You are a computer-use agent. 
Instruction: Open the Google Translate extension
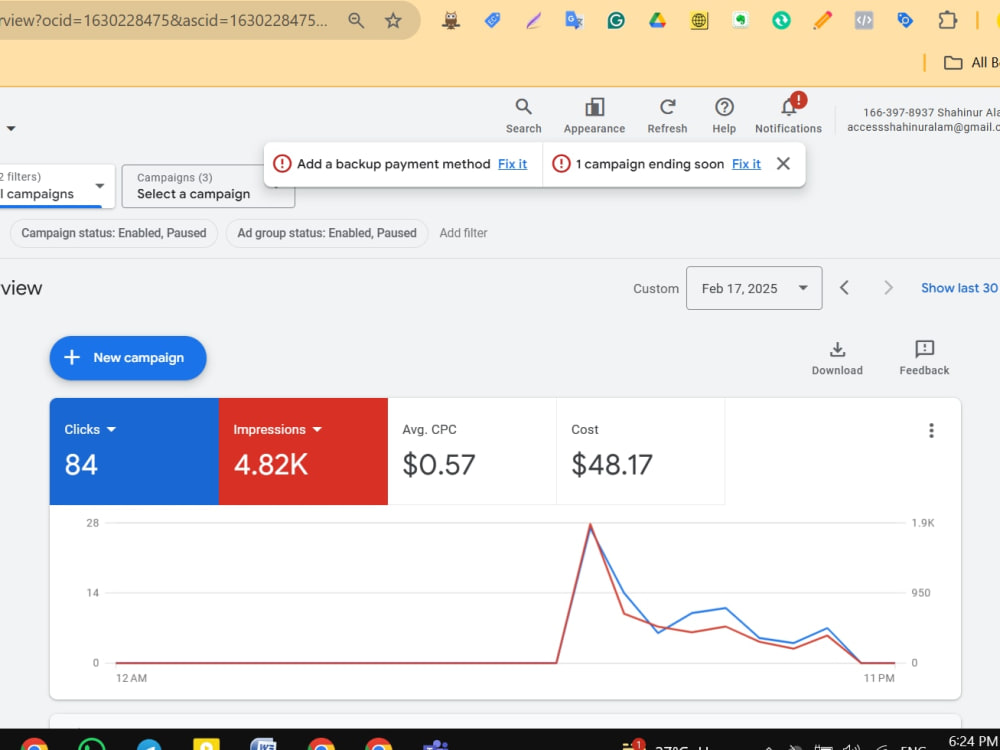574,20
